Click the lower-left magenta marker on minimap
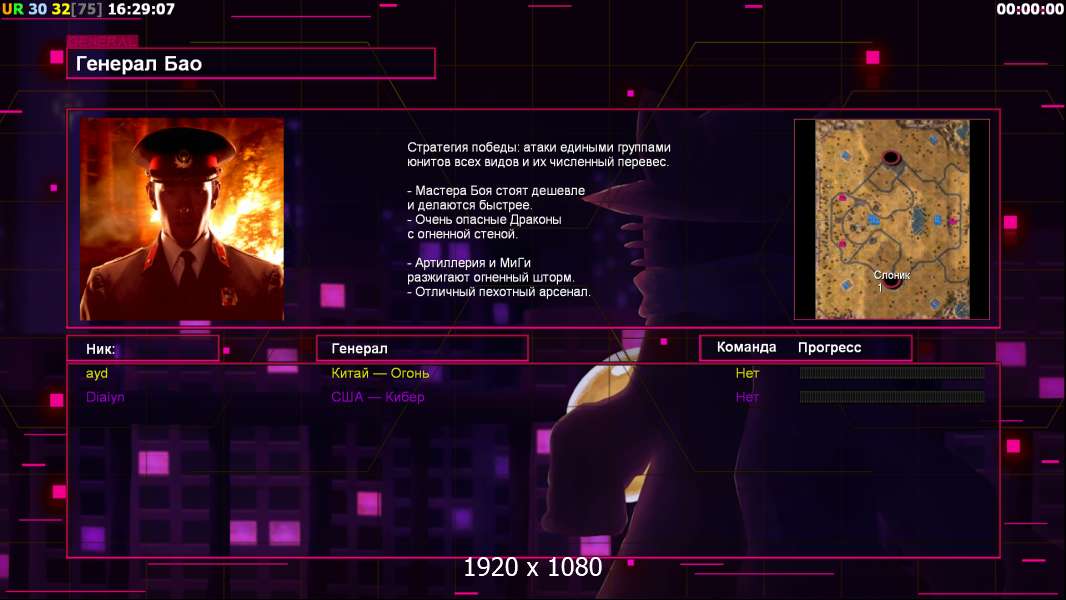This screenshot has width=1066, height=600. [842, 244]
